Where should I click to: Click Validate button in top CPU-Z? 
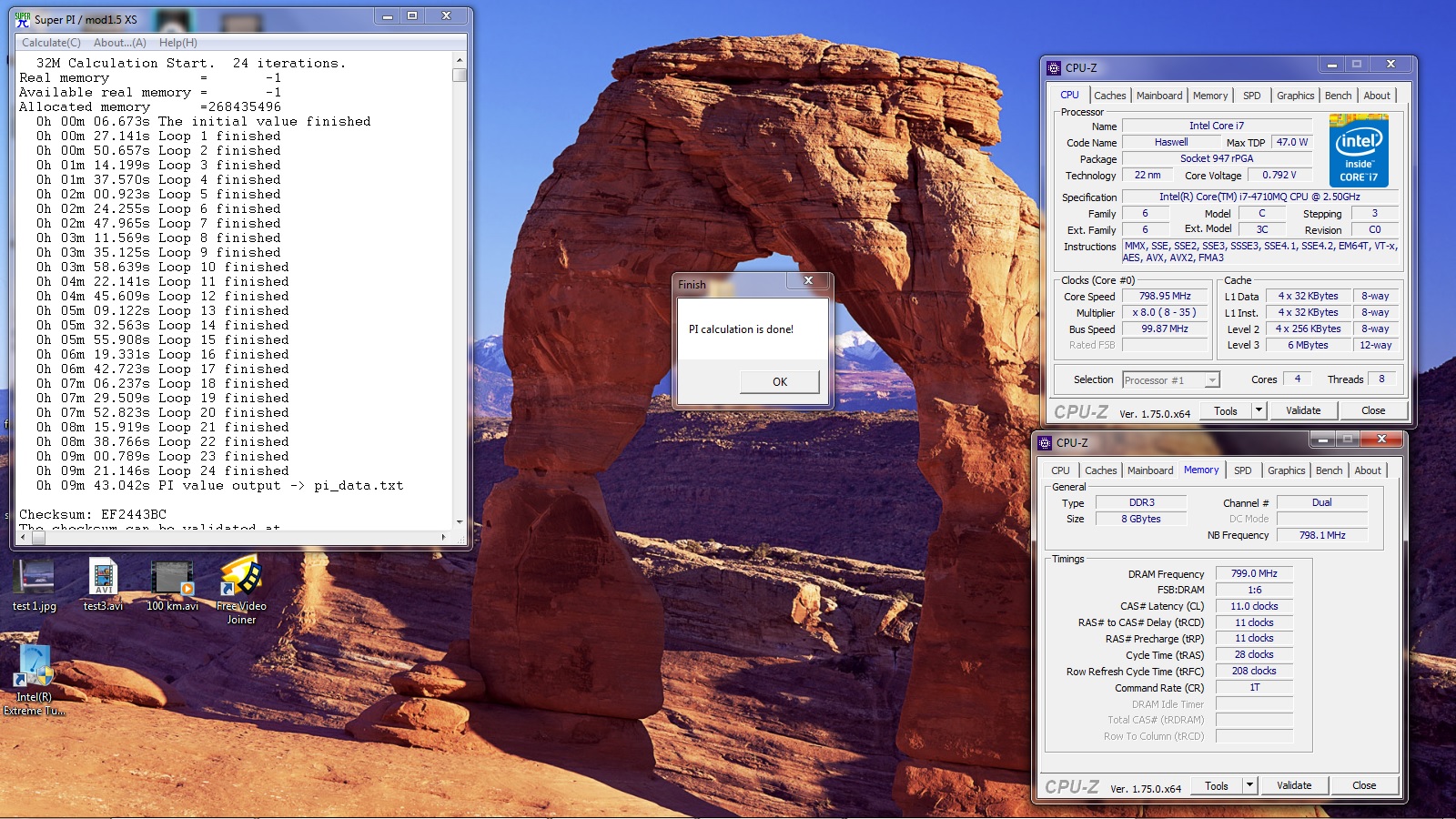pos(1303,410)
